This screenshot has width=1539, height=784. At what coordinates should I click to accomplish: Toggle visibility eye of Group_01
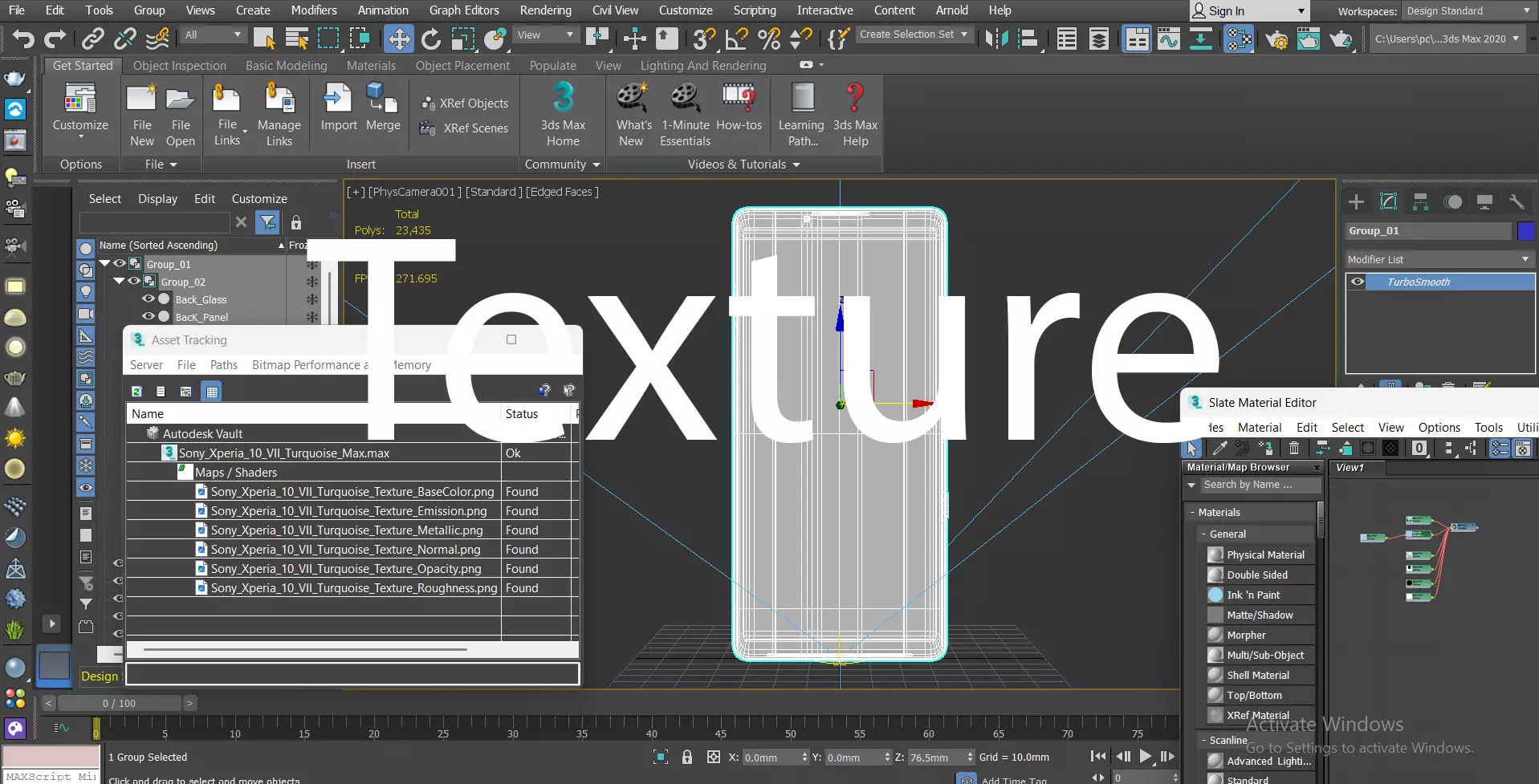(x=119, y=263)
